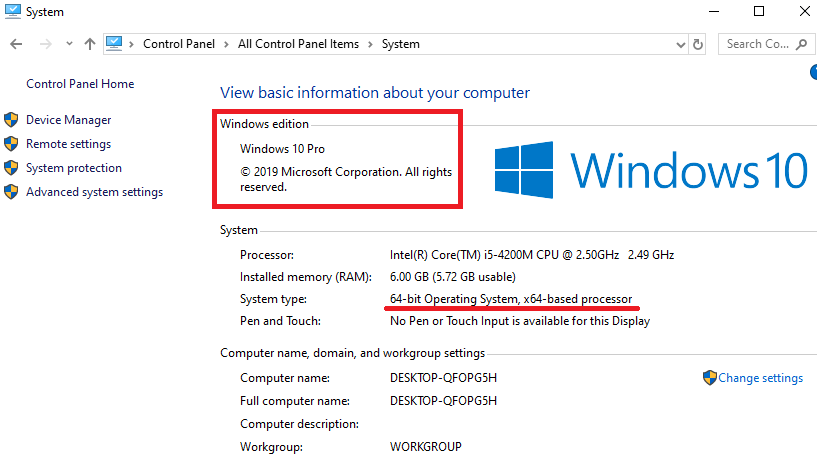
Task: Select Control Panel in the breadcrumb
Action: click(179, 44)
